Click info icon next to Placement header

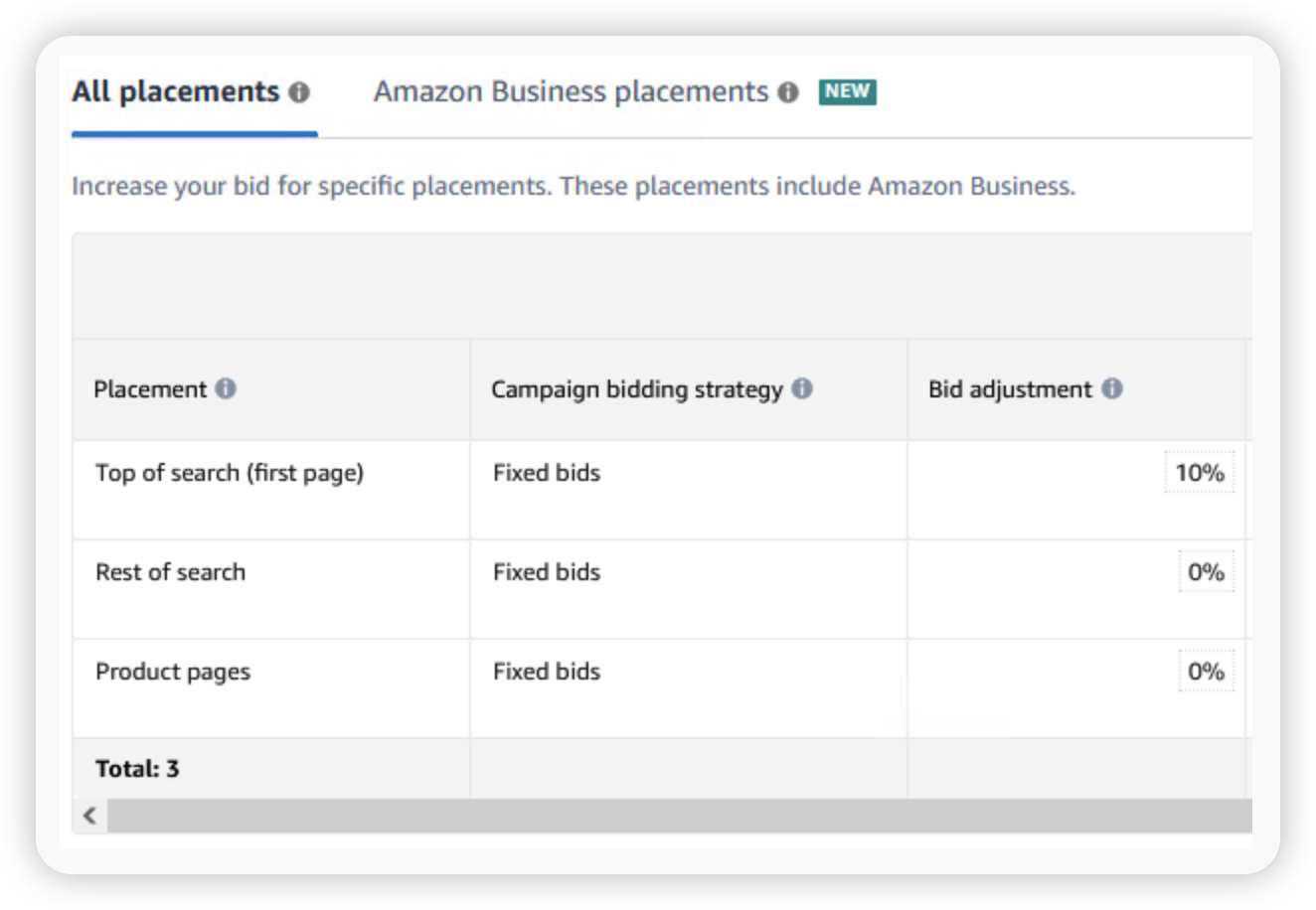[x=227, y=388]
